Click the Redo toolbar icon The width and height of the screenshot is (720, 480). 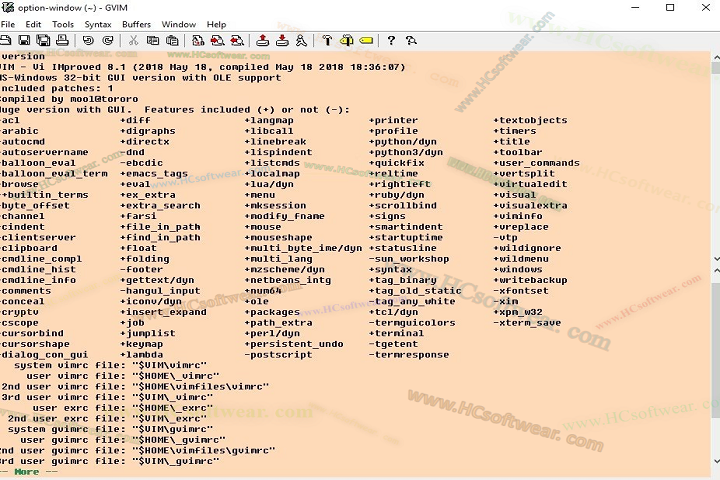(x=107, y=40)
